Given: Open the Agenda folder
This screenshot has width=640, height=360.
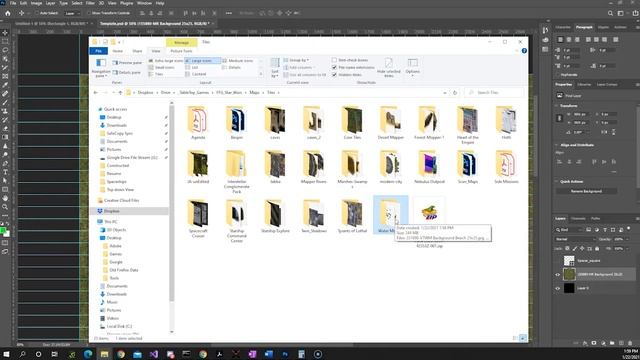Looking at the screenshot, I should click(x=198, y=123).
